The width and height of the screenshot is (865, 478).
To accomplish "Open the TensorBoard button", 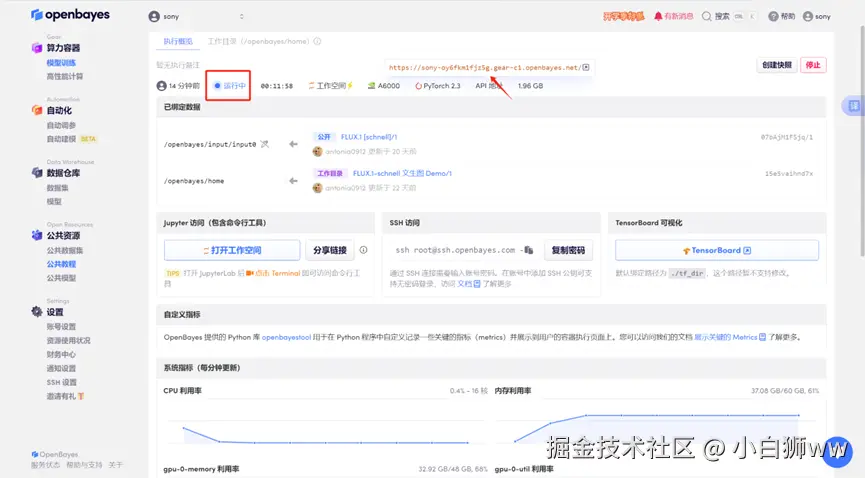I will pos(717,250).
